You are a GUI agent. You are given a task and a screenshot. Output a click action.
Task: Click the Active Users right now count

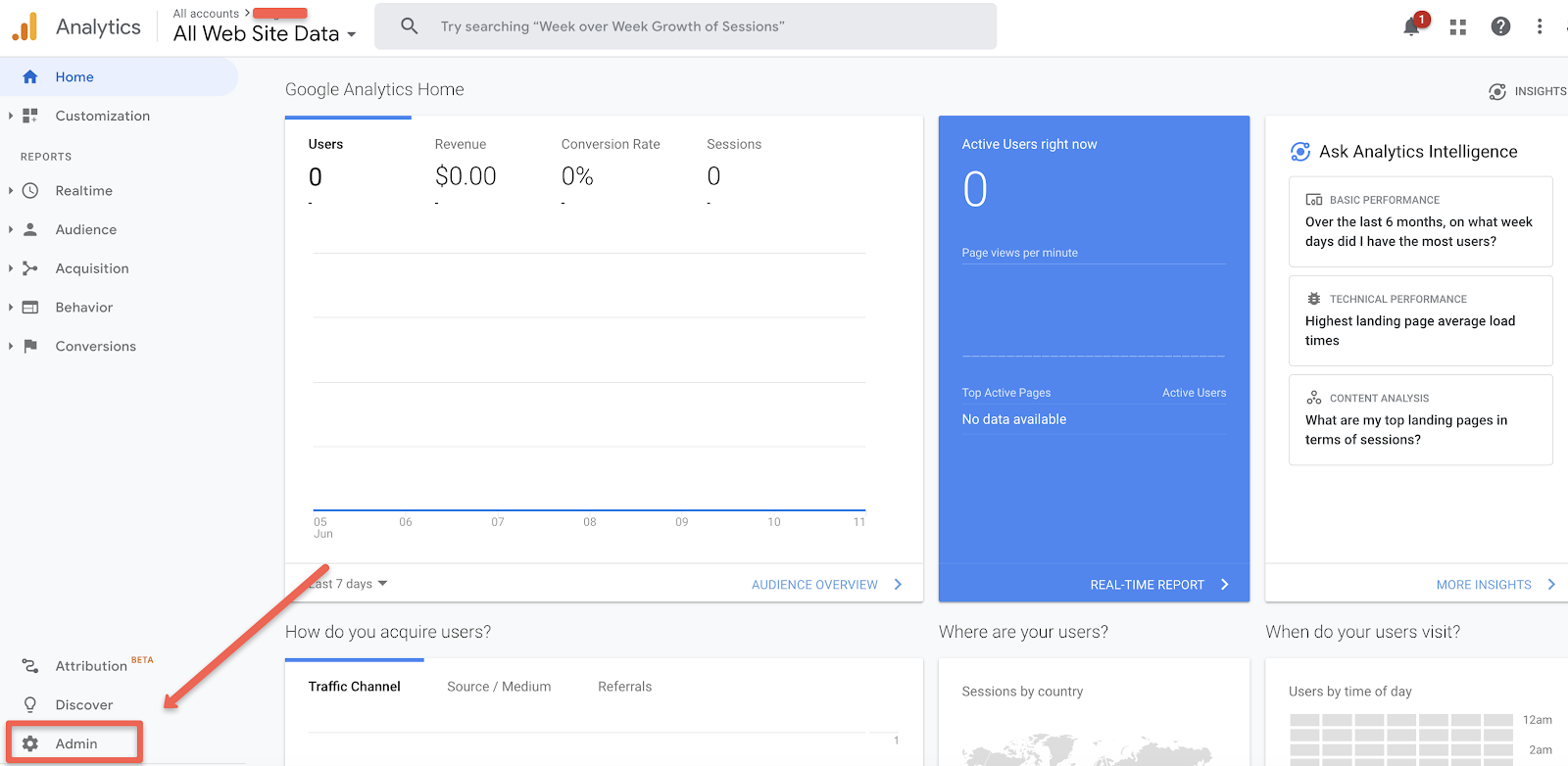coord(975,189)
